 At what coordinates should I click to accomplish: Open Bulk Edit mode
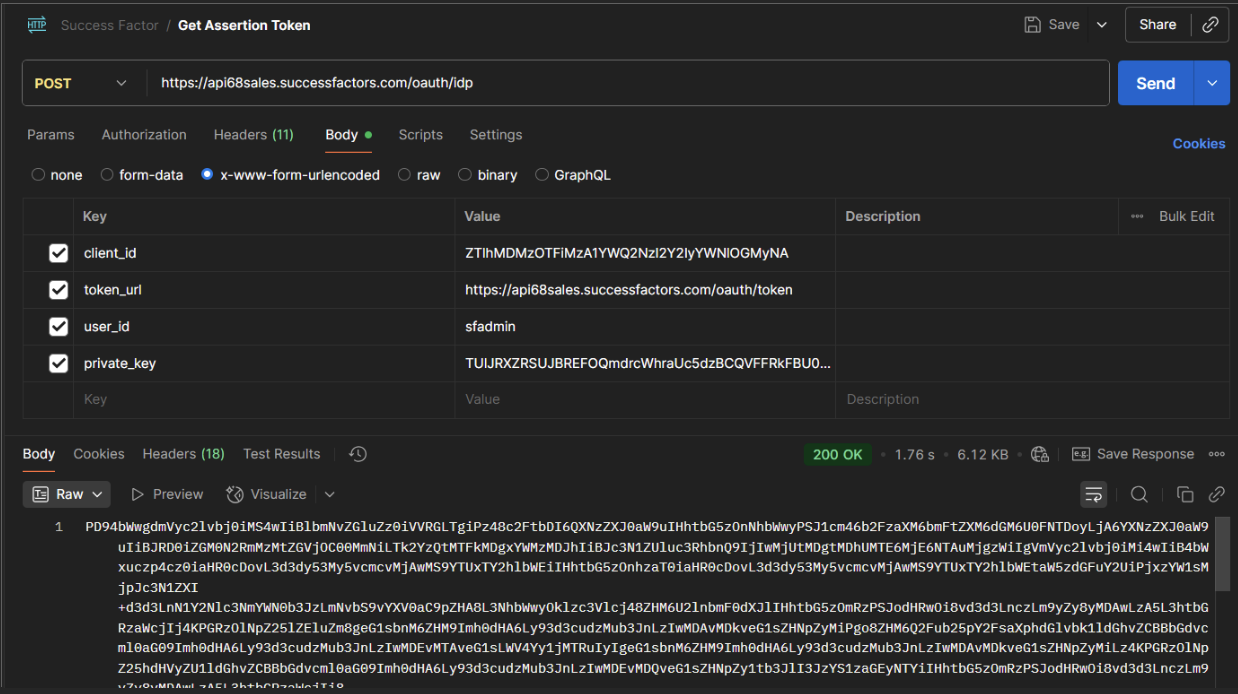click(x=1187, y=216)
